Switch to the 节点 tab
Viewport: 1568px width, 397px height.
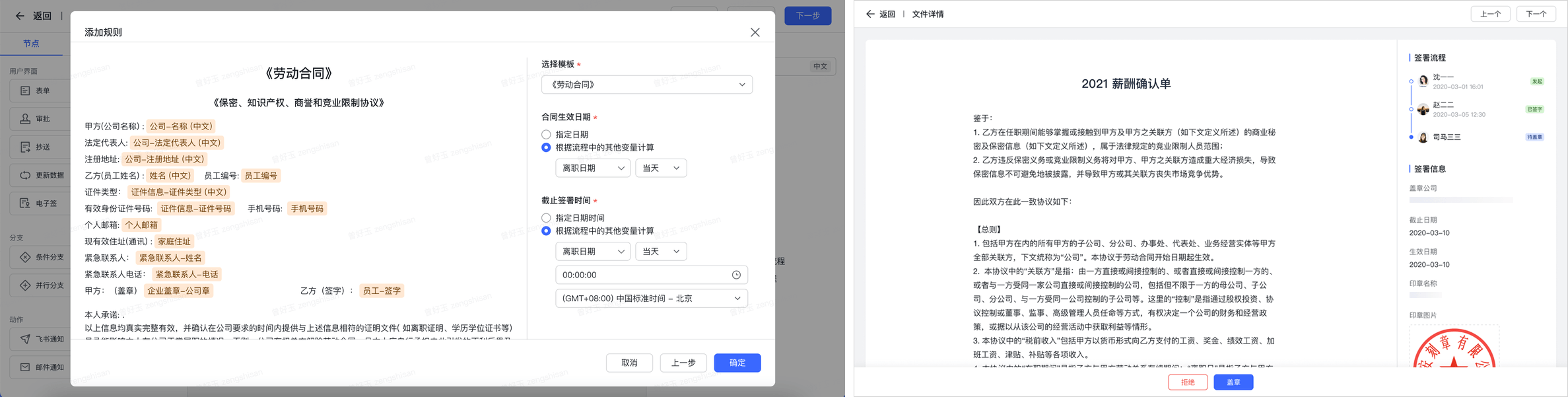tap(31, 44)
